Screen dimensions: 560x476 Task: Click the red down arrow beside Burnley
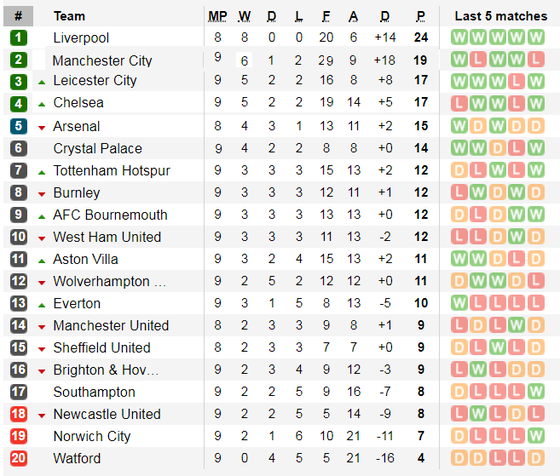[42, 195]
